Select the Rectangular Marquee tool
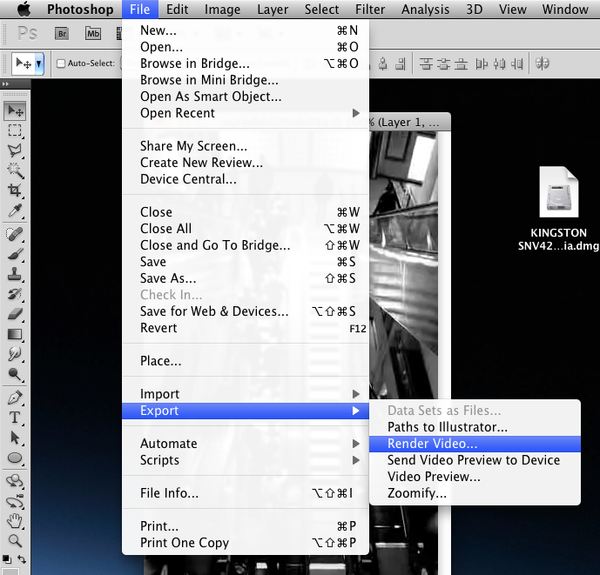This screenshot has height=575, width=600. click(x=15, y=130)
